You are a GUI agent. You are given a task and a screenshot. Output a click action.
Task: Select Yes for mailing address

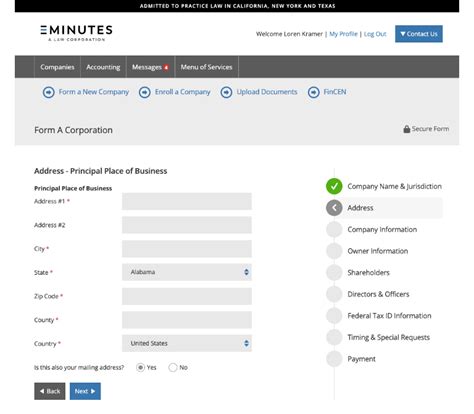140,367
